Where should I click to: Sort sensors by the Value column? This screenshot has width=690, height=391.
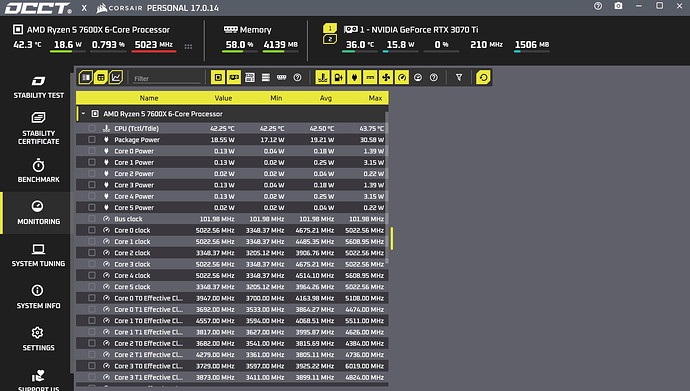coord(223,98)
